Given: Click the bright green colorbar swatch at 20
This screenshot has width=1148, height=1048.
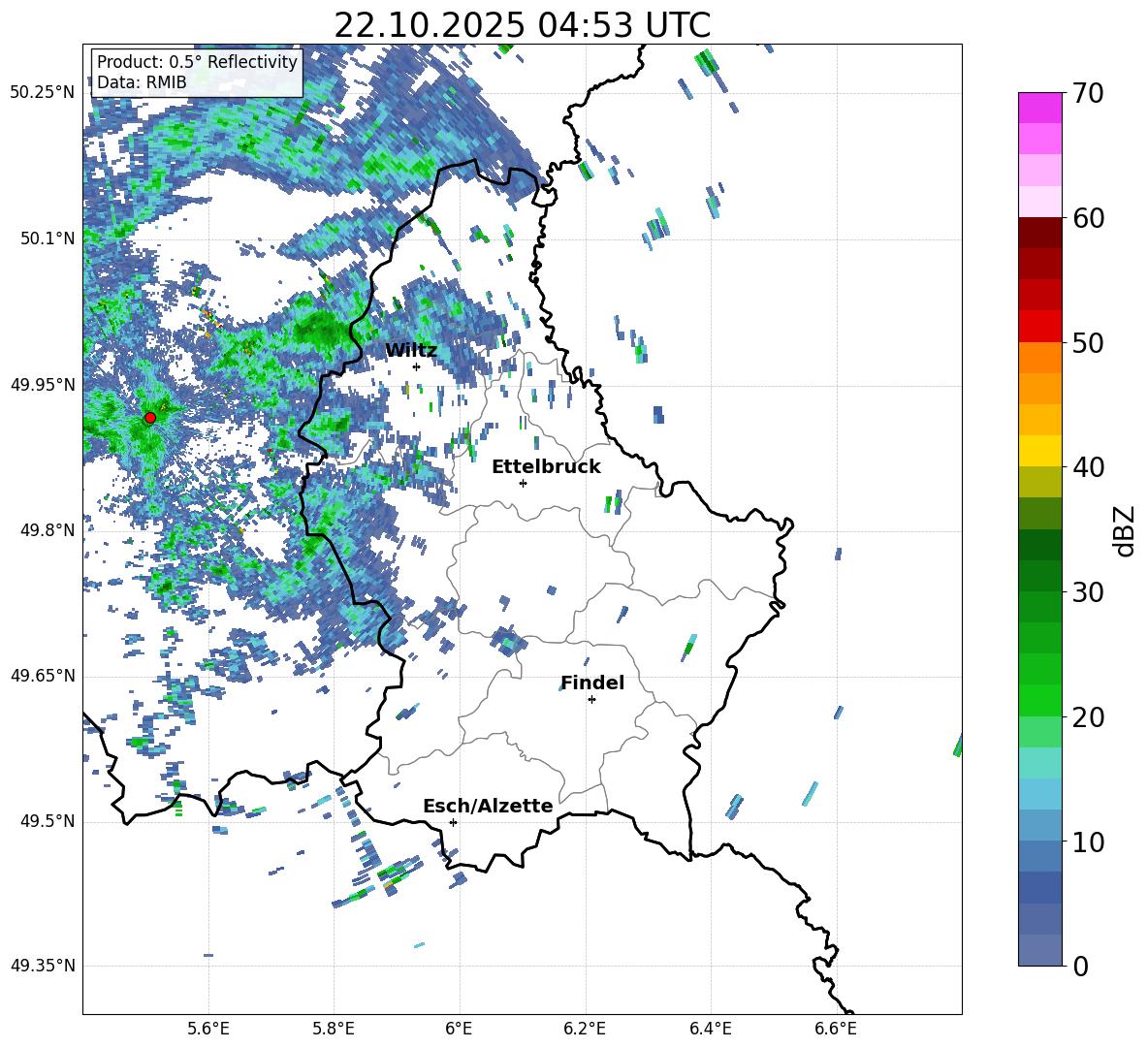Looking at the screenshot, I should pyautogui.click(x=1039, y=701).
